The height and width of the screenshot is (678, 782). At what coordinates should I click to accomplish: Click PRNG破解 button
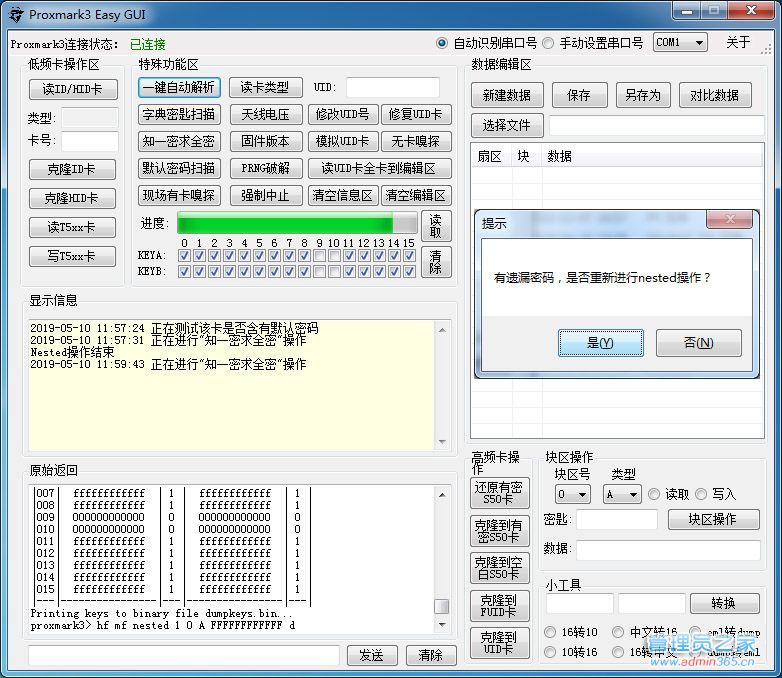[266, 169]
